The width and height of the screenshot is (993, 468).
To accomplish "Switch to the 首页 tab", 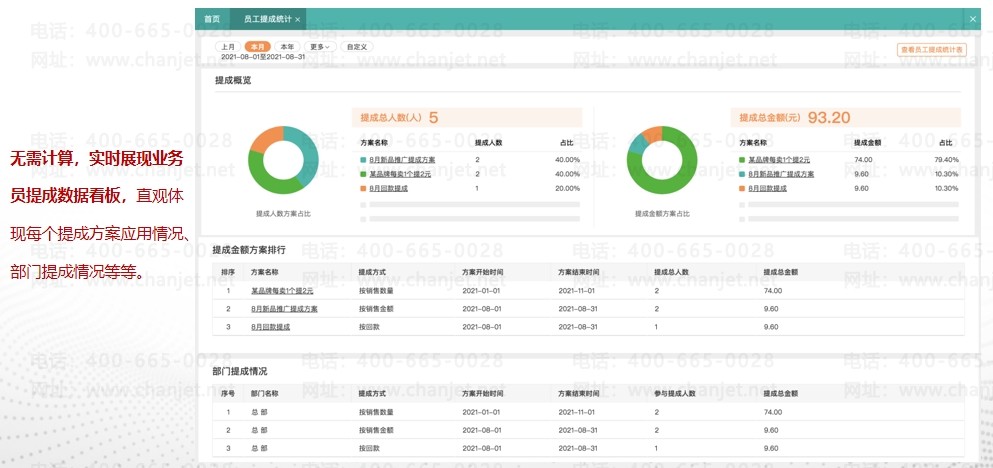I will [x=211, y=19].
